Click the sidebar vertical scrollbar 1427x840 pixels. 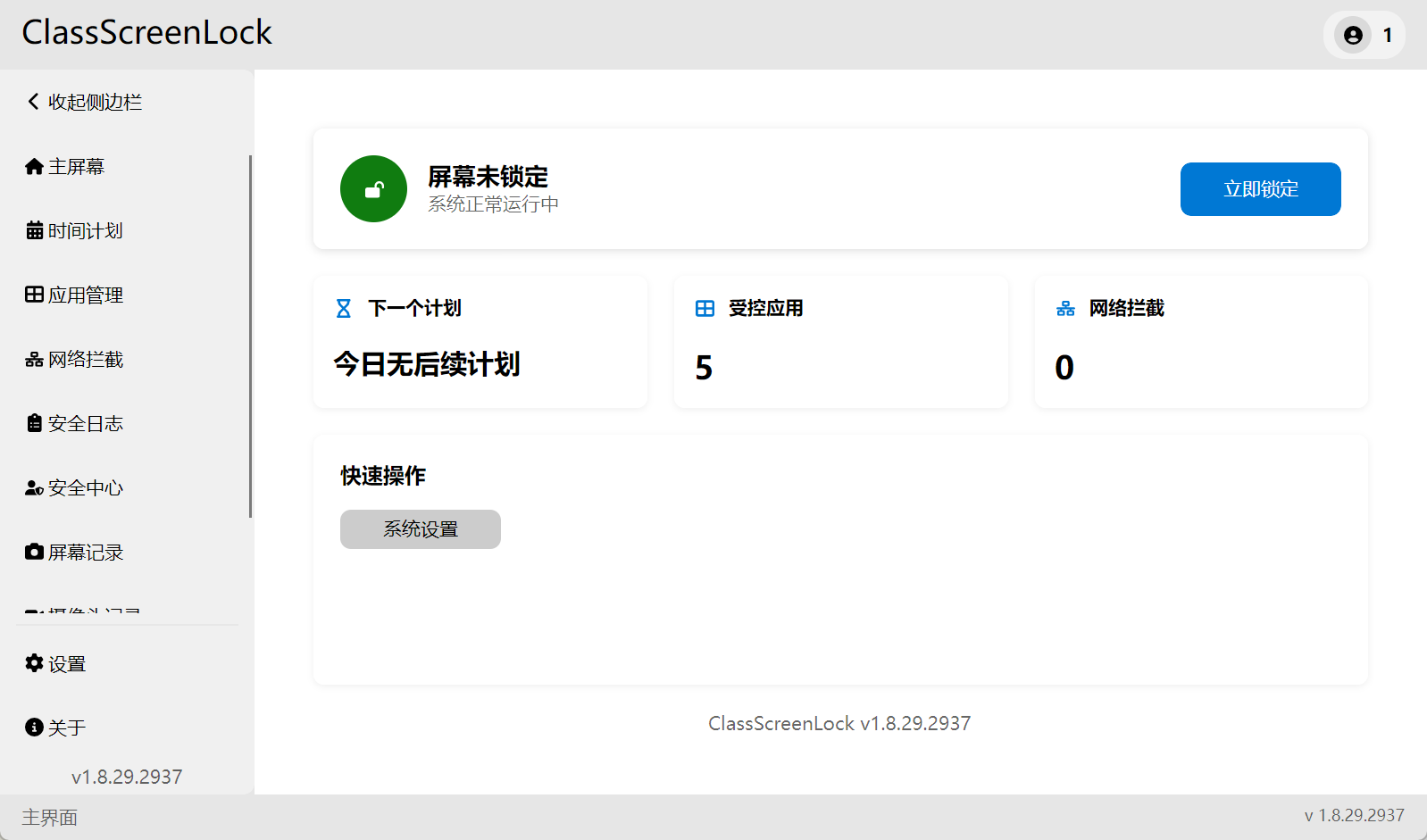pos(250,337)
